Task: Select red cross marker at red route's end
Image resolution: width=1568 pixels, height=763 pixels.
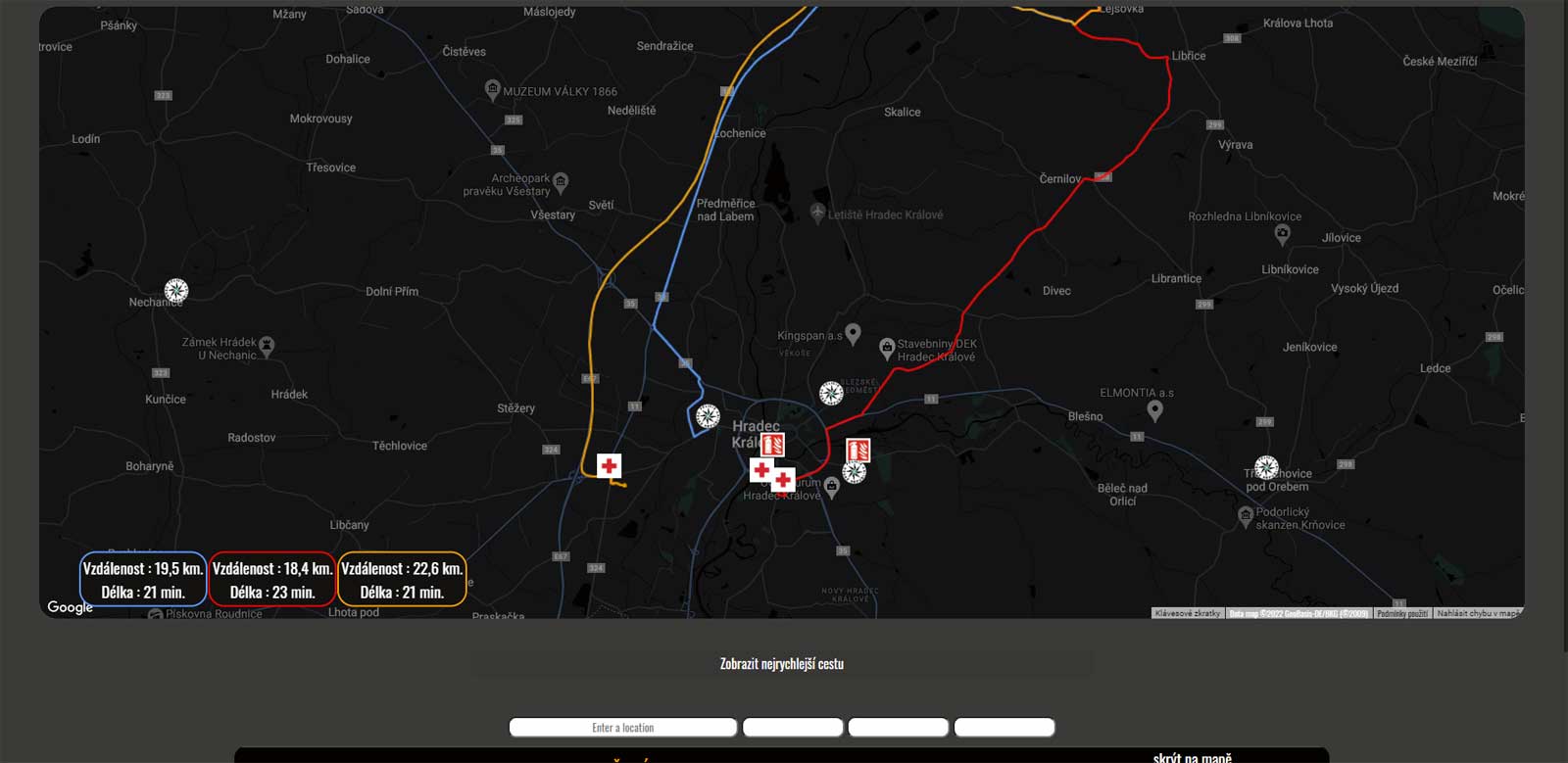Action: tap(783, 480)
